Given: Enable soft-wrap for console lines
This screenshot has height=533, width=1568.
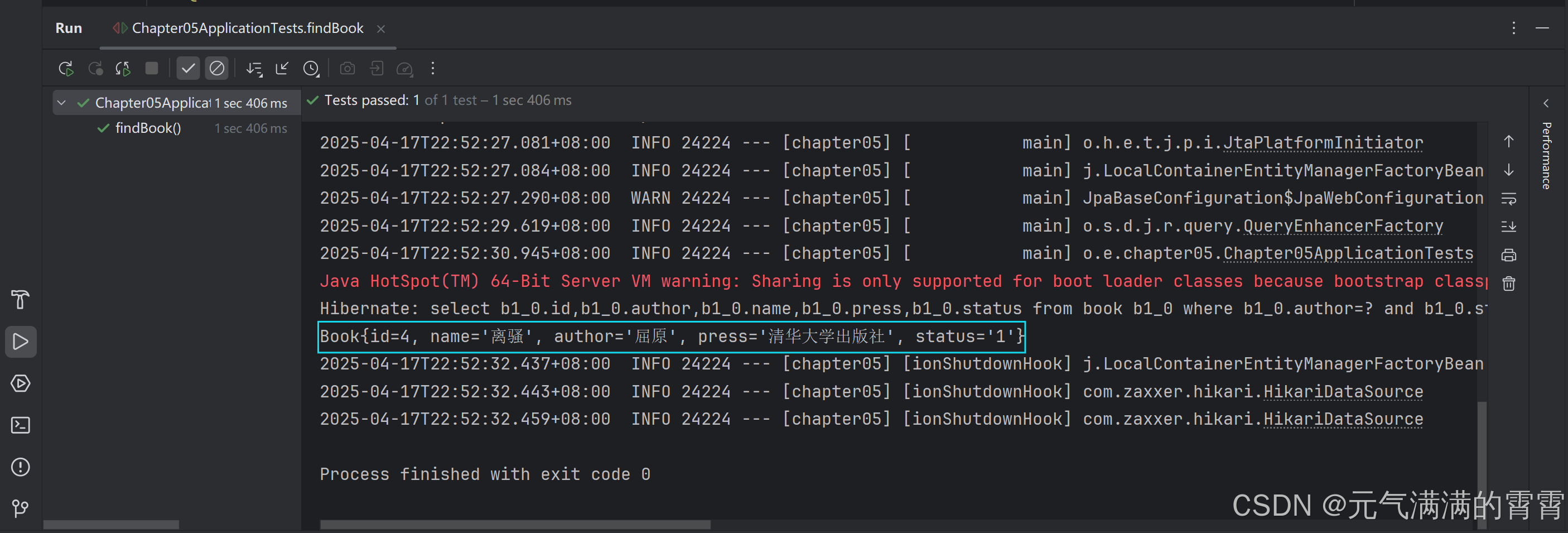Looking at the screenshot, I should pyautogui.click(x=1509, y=198).
